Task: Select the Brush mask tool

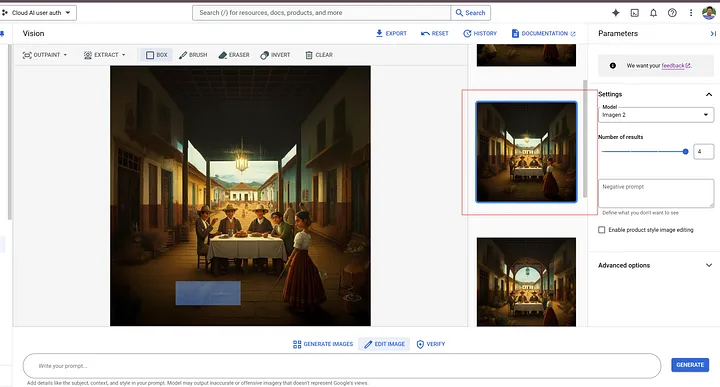Action: 193,55
